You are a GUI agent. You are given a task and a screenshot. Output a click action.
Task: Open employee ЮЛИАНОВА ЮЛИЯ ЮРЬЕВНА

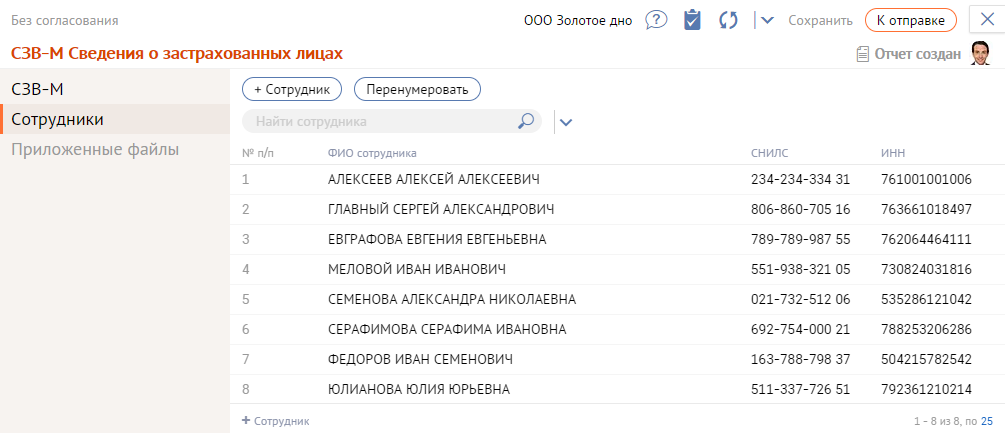(x=419, y=389)
